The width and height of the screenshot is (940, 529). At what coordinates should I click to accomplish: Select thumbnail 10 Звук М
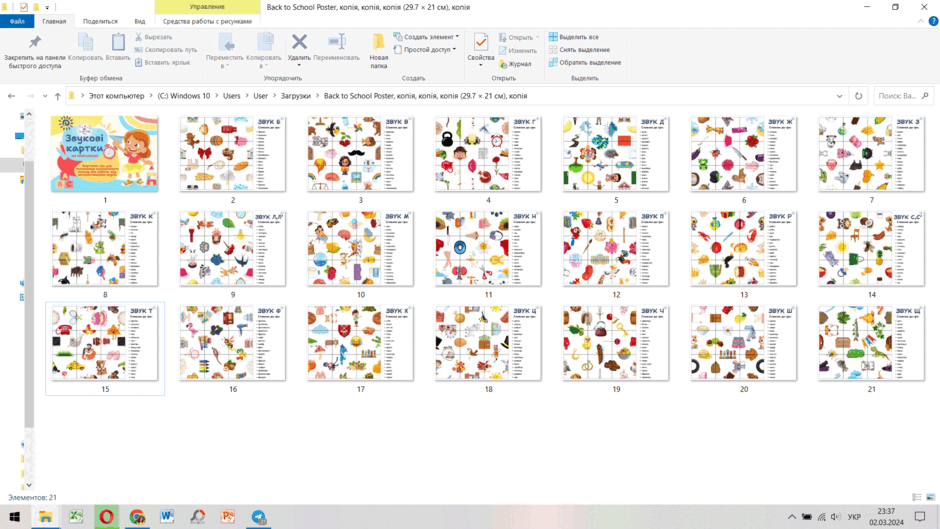click(360, 248)
